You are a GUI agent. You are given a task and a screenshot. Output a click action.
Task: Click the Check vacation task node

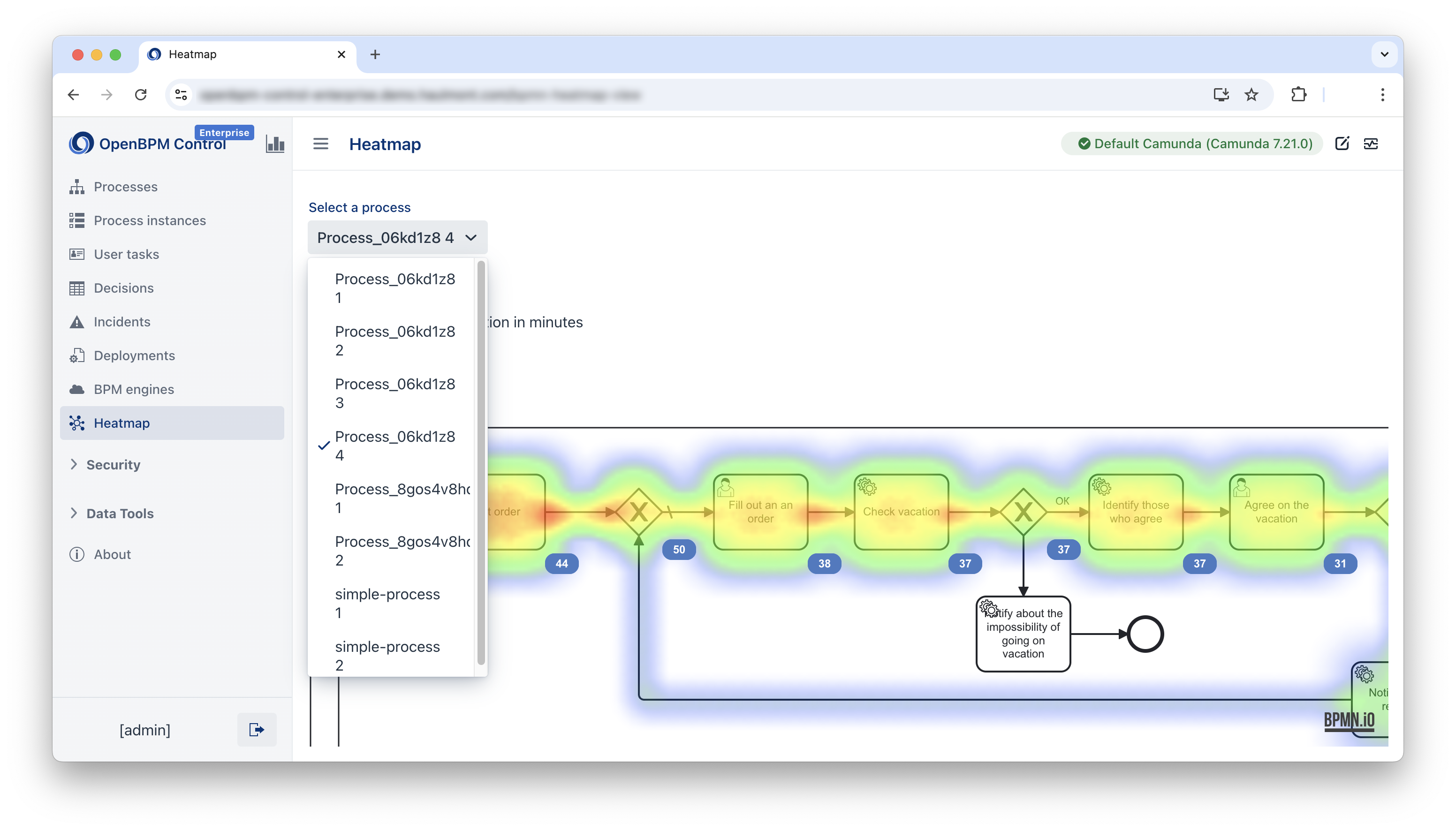pos(901,512)
